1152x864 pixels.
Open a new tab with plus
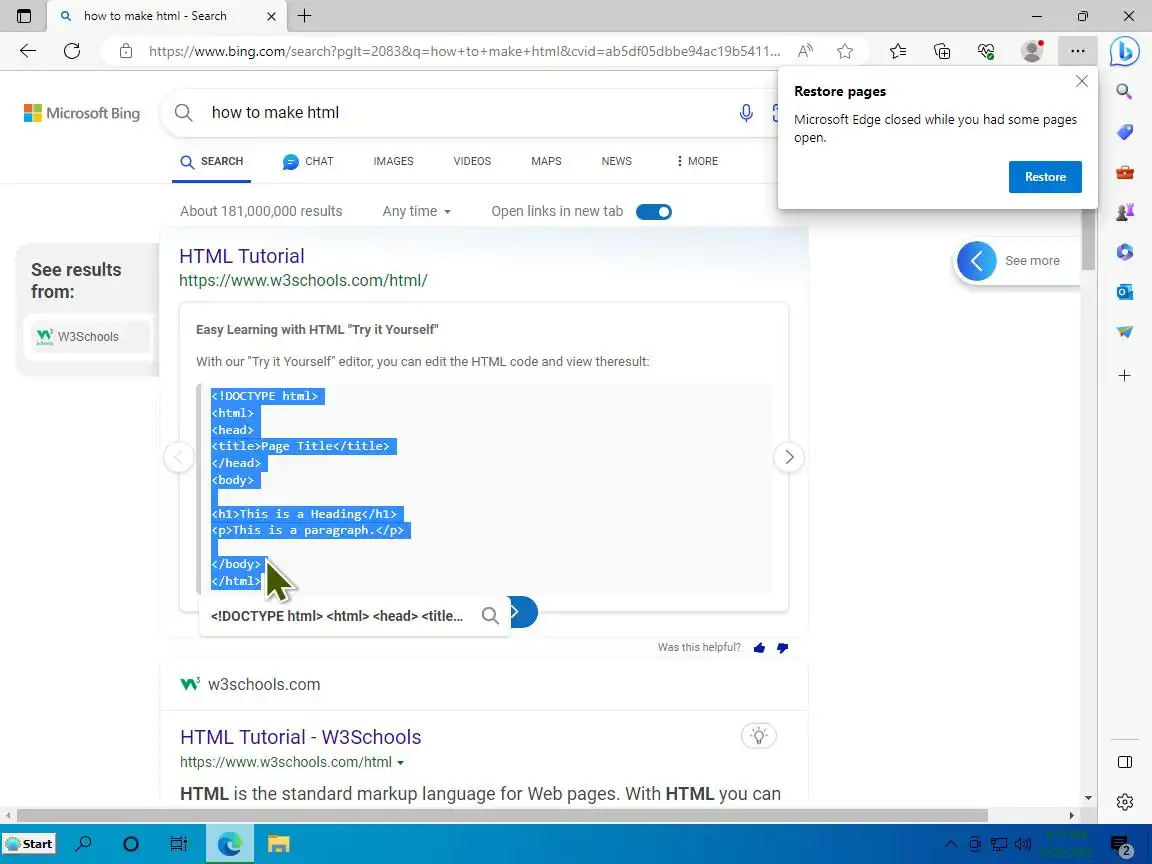(x=305, y=15)
